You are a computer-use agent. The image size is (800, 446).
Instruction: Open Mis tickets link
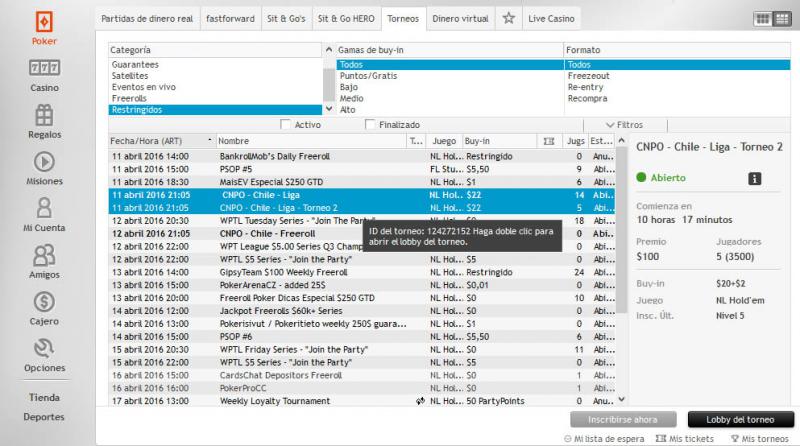(685, 439)
